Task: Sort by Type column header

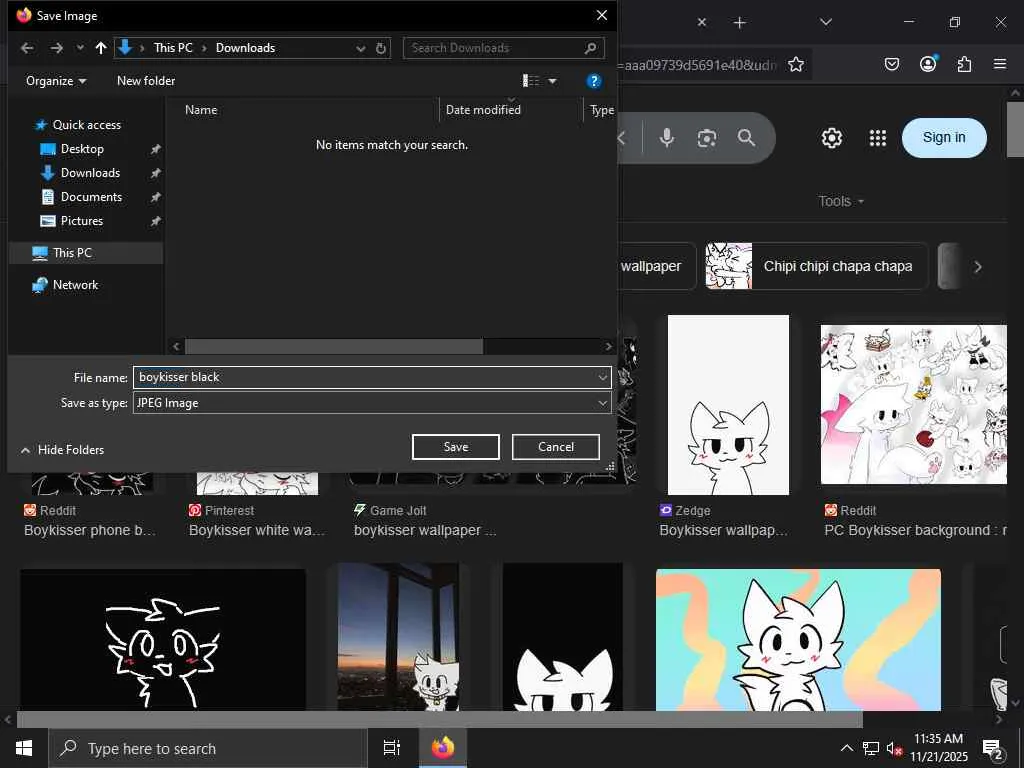Action: pyautogui.click(x=601, y=110)
